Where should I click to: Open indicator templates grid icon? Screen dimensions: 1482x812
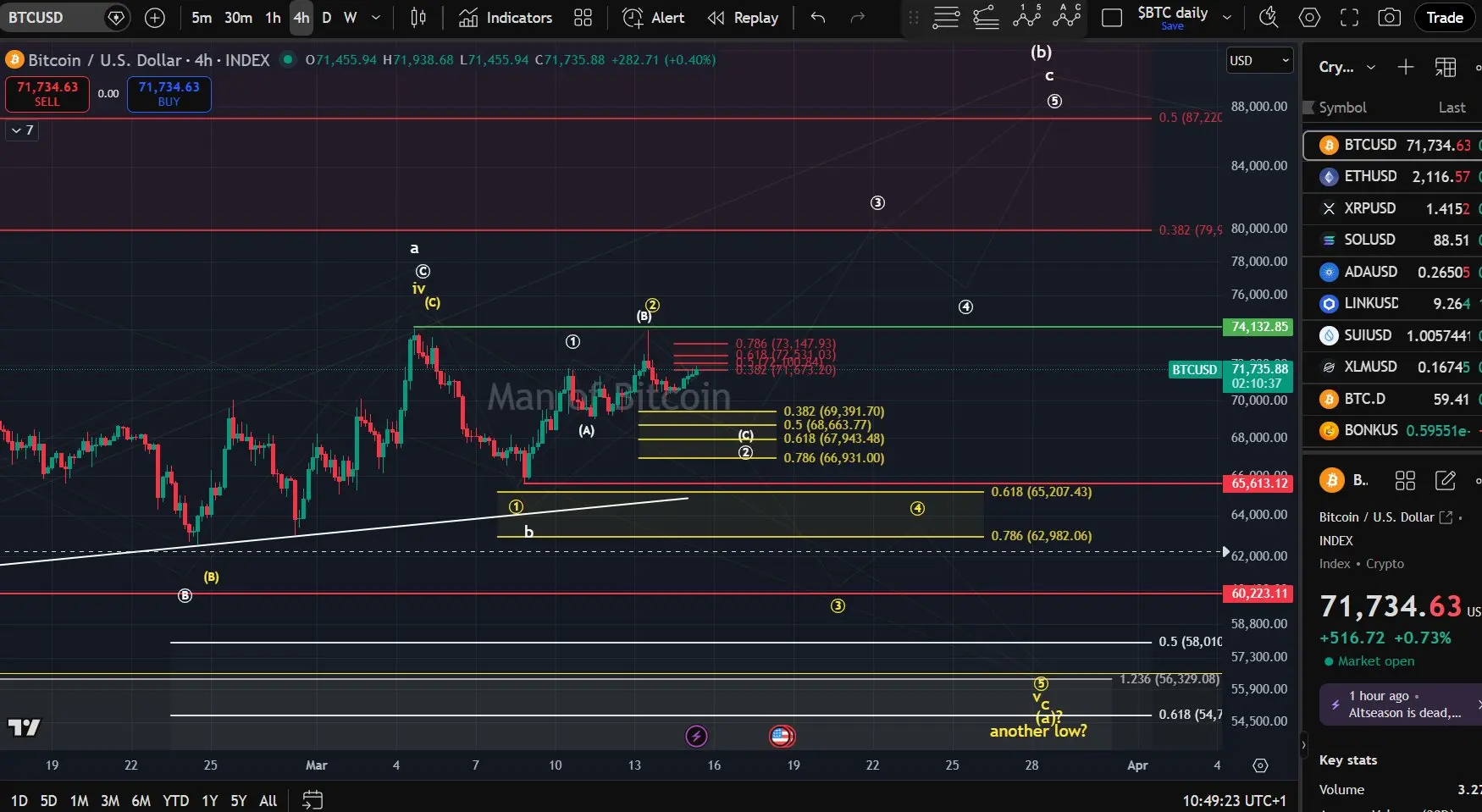(583, 17)
